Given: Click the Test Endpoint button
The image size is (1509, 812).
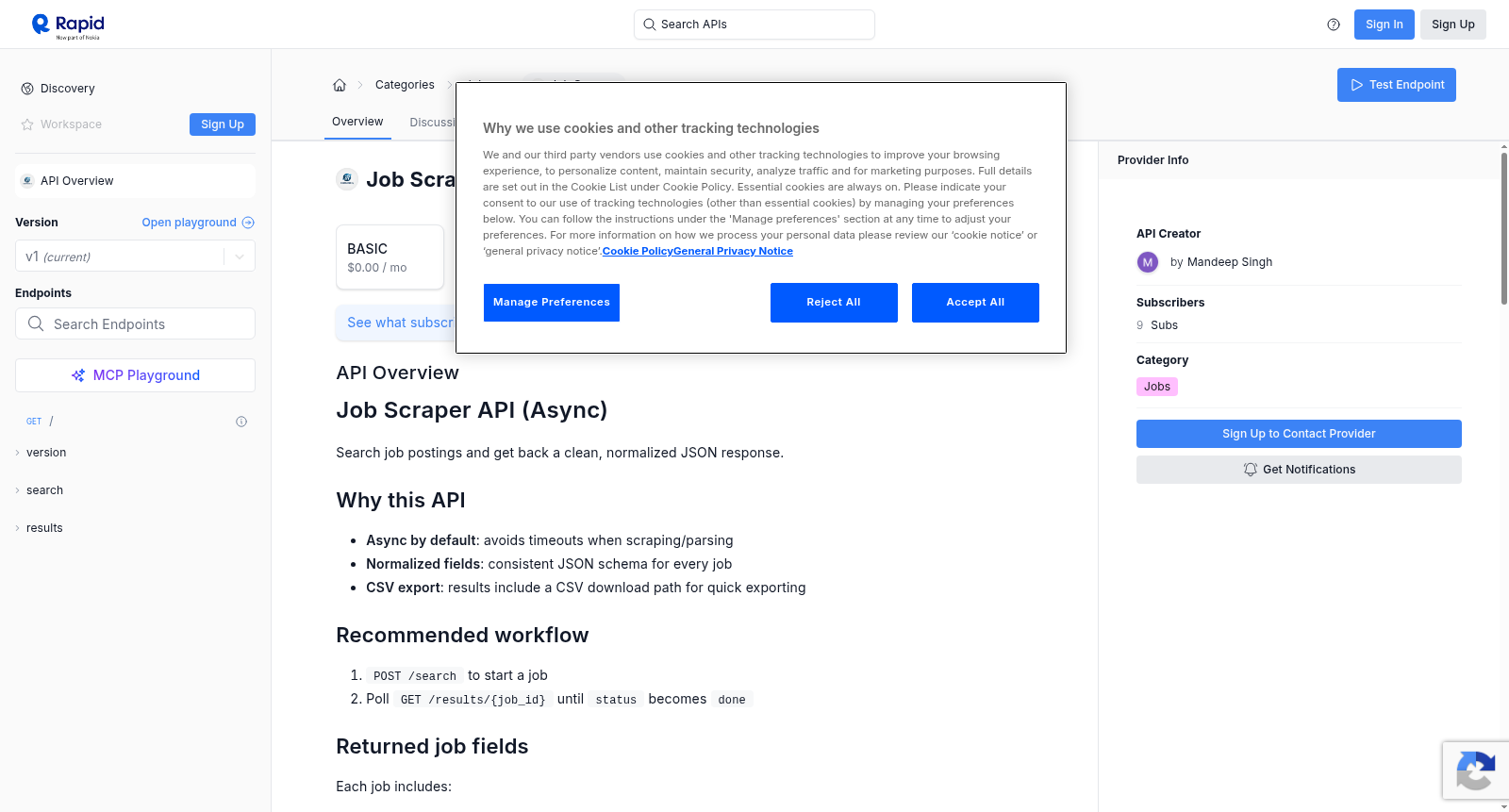Looking at the screenshot, I should coord(1397,85).
